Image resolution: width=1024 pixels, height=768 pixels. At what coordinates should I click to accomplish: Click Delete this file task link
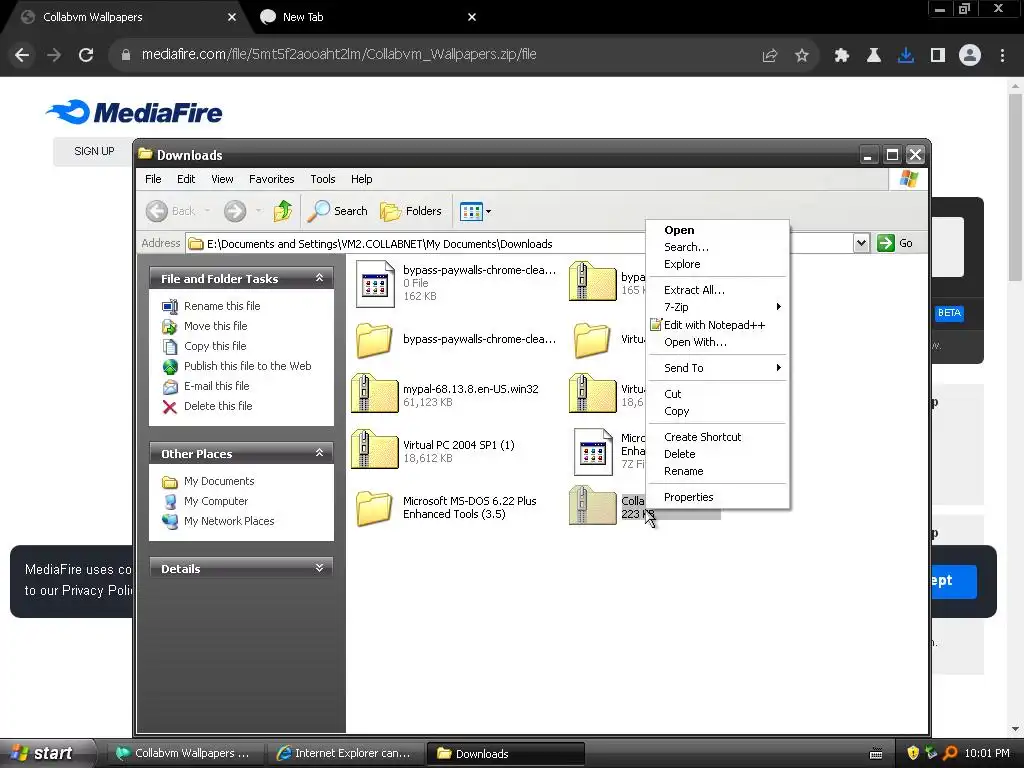click(x=218, y=406)
